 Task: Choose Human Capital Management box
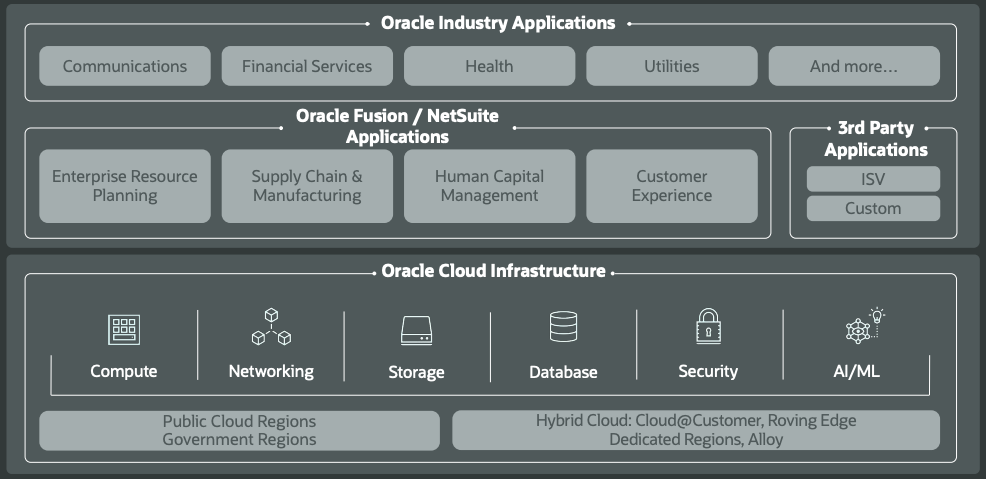click(x=489, y=186)
